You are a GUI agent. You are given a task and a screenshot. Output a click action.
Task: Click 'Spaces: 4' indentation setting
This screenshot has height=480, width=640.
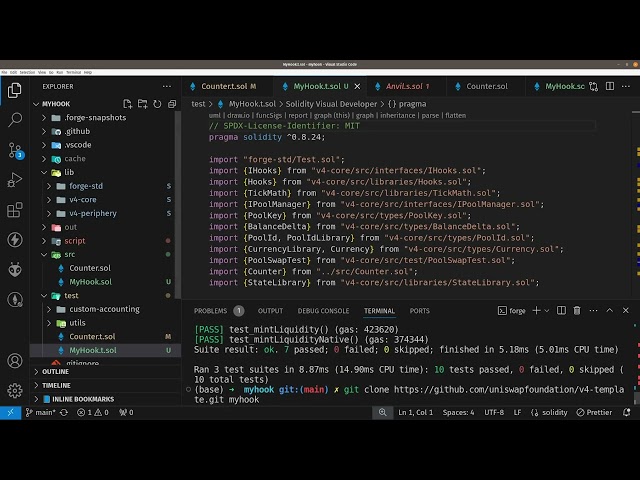click(x=458, y=413)
